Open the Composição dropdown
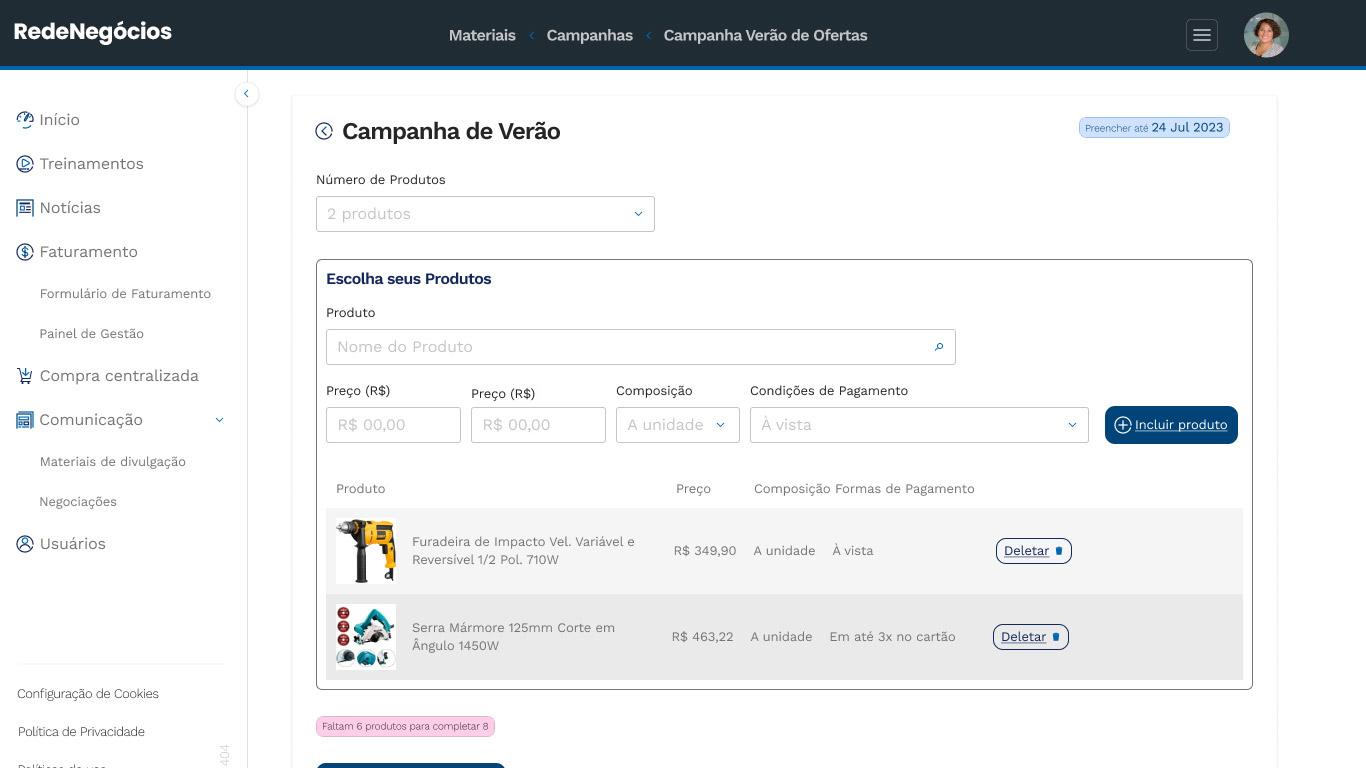 677,425
